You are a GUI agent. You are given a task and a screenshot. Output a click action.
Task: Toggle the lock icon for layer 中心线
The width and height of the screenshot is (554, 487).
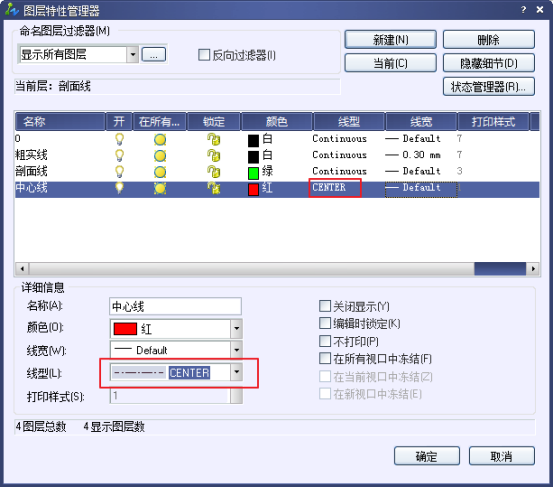(x=213, y=188)
